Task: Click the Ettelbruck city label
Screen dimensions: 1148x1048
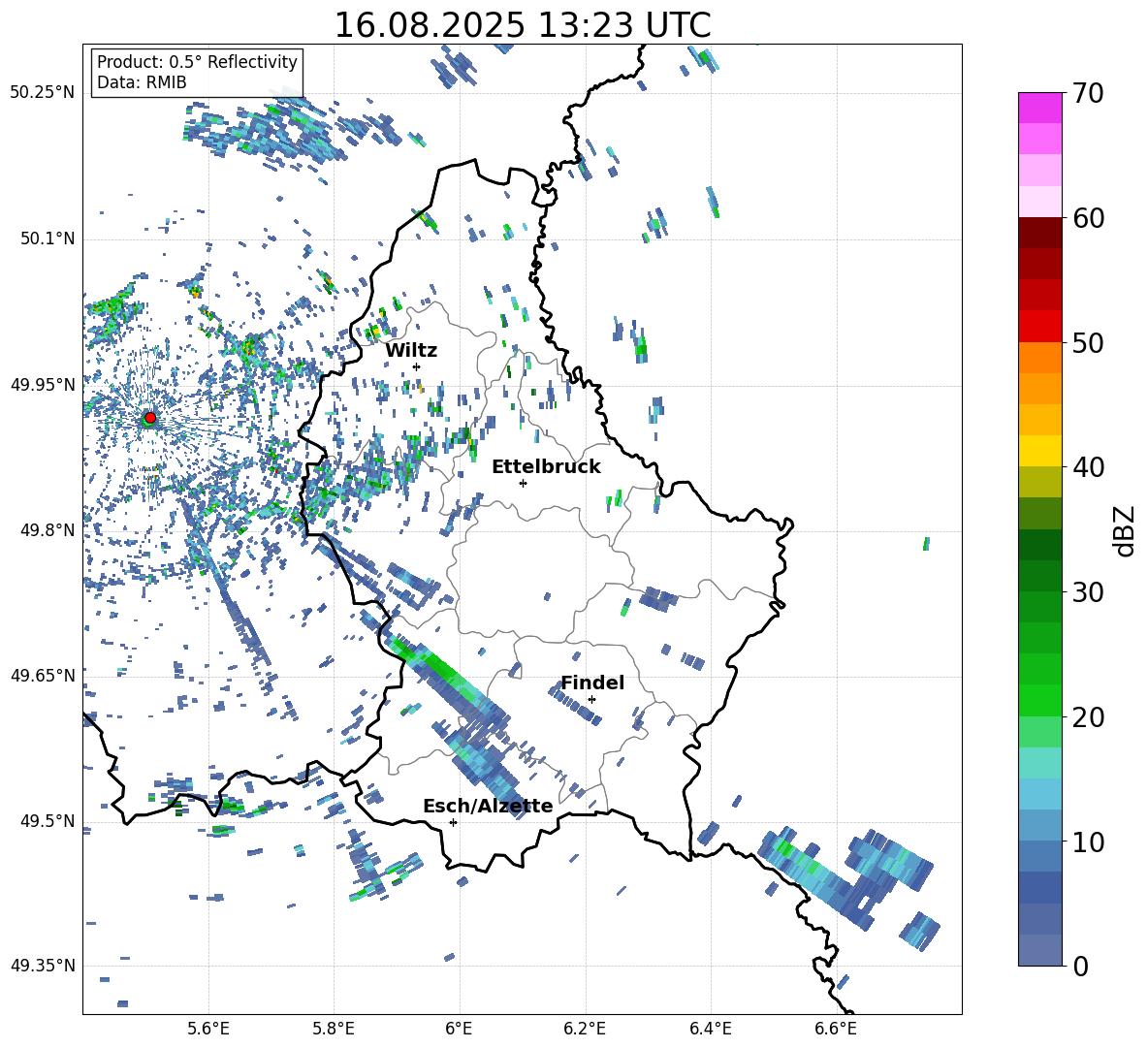Action: [546, 467]
